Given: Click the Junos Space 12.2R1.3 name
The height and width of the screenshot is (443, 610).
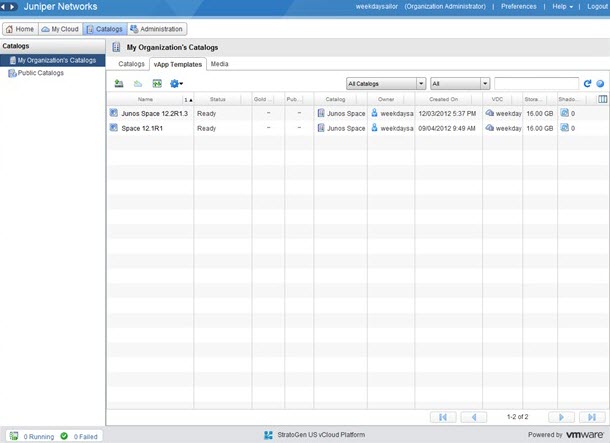Looking at the screenshot, I should 154,113.
